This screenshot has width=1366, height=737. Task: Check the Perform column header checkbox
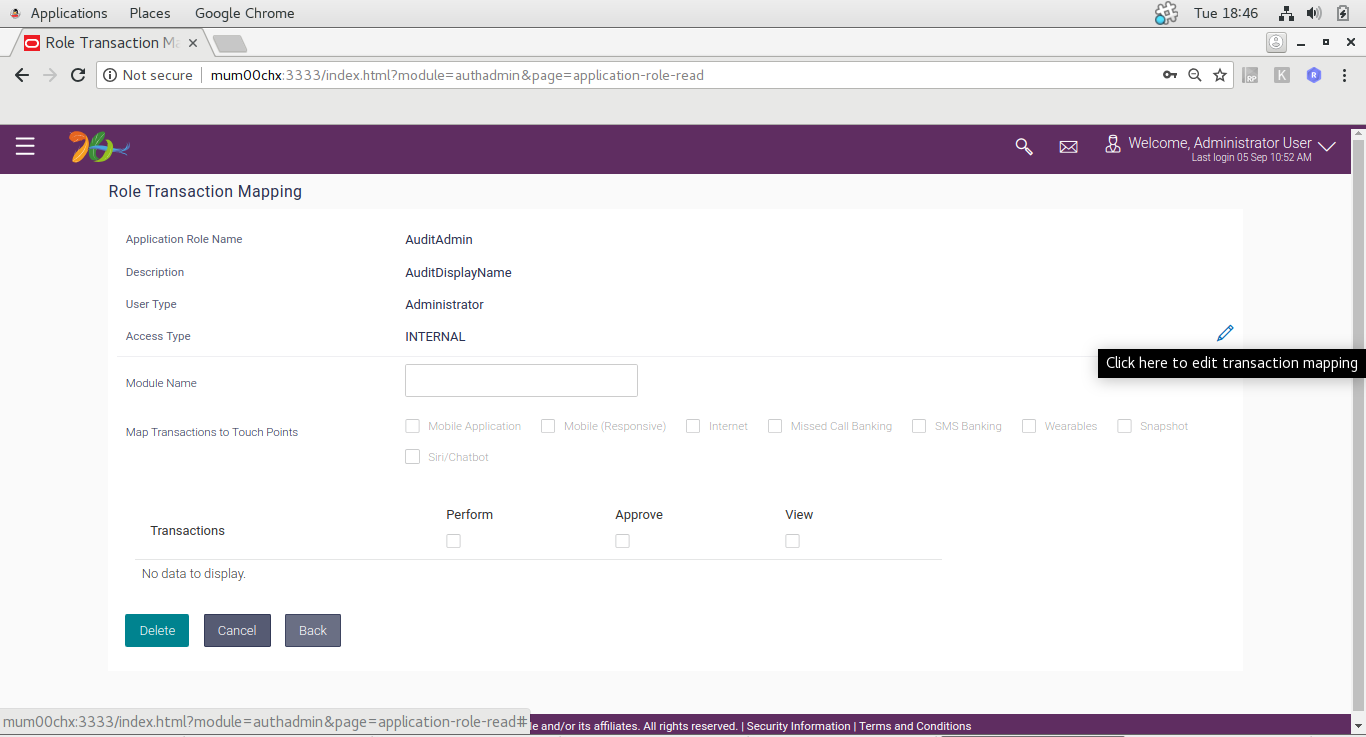tap(453, 541)
